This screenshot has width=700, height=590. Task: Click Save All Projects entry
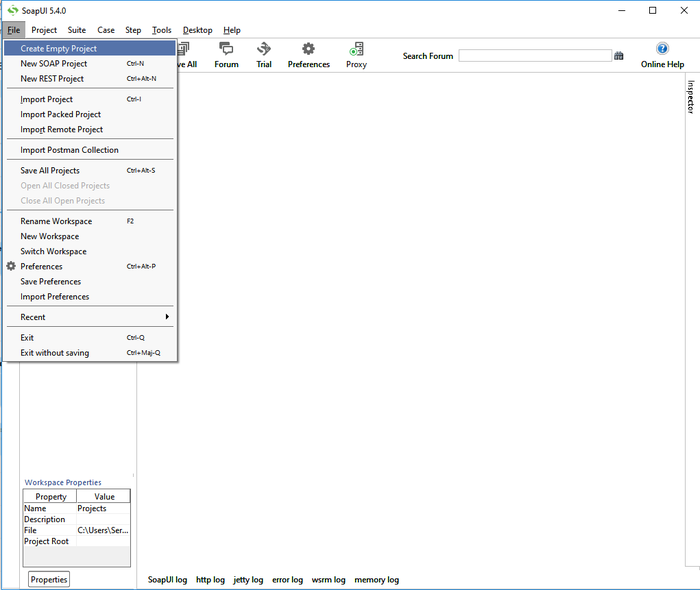(x=90, y=170)
